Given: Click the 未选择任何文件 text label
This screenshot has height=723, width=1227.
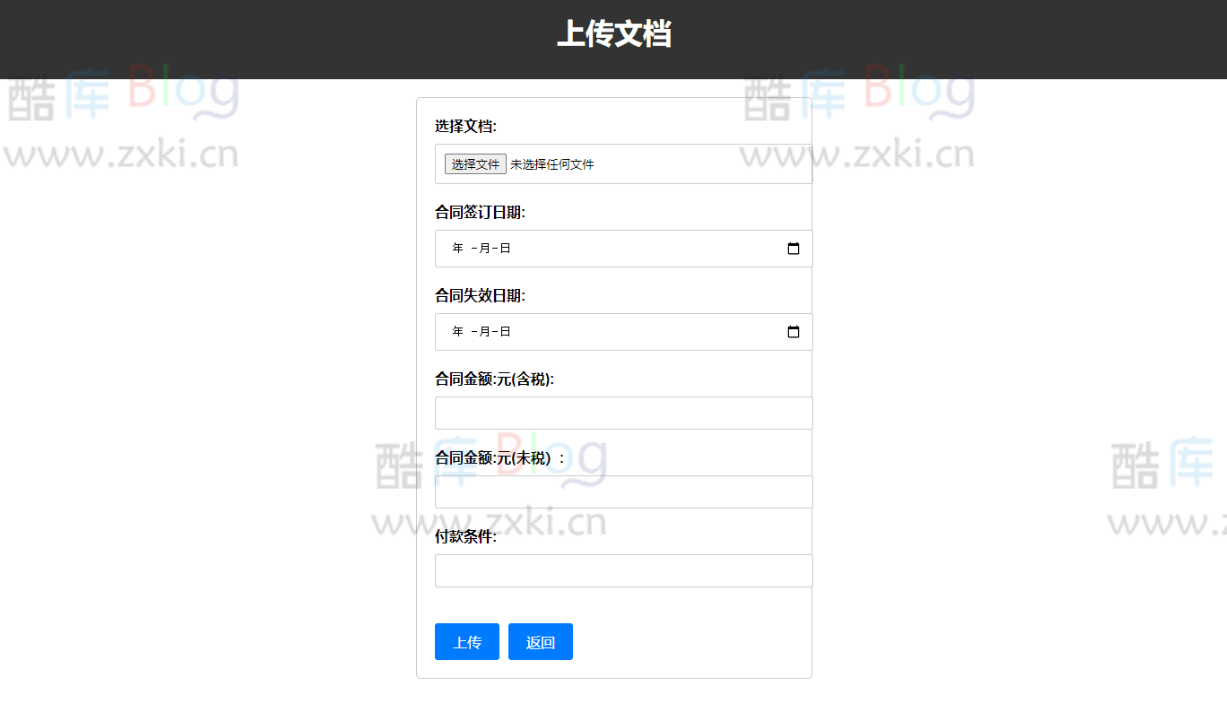Looking at the screenshot, I should (552, 163).
